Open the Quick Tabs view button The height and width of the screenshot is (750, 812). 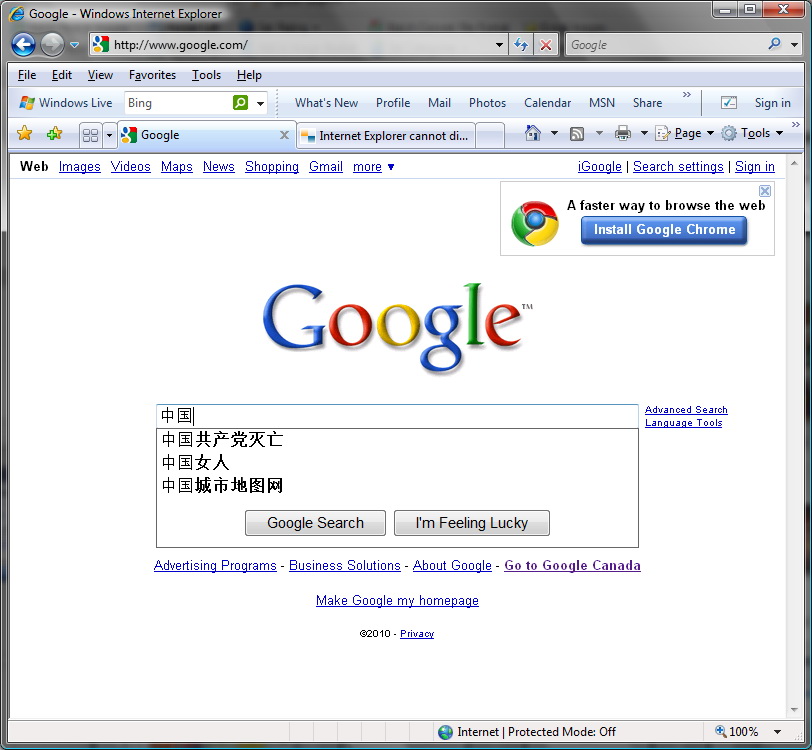[90, 135]
